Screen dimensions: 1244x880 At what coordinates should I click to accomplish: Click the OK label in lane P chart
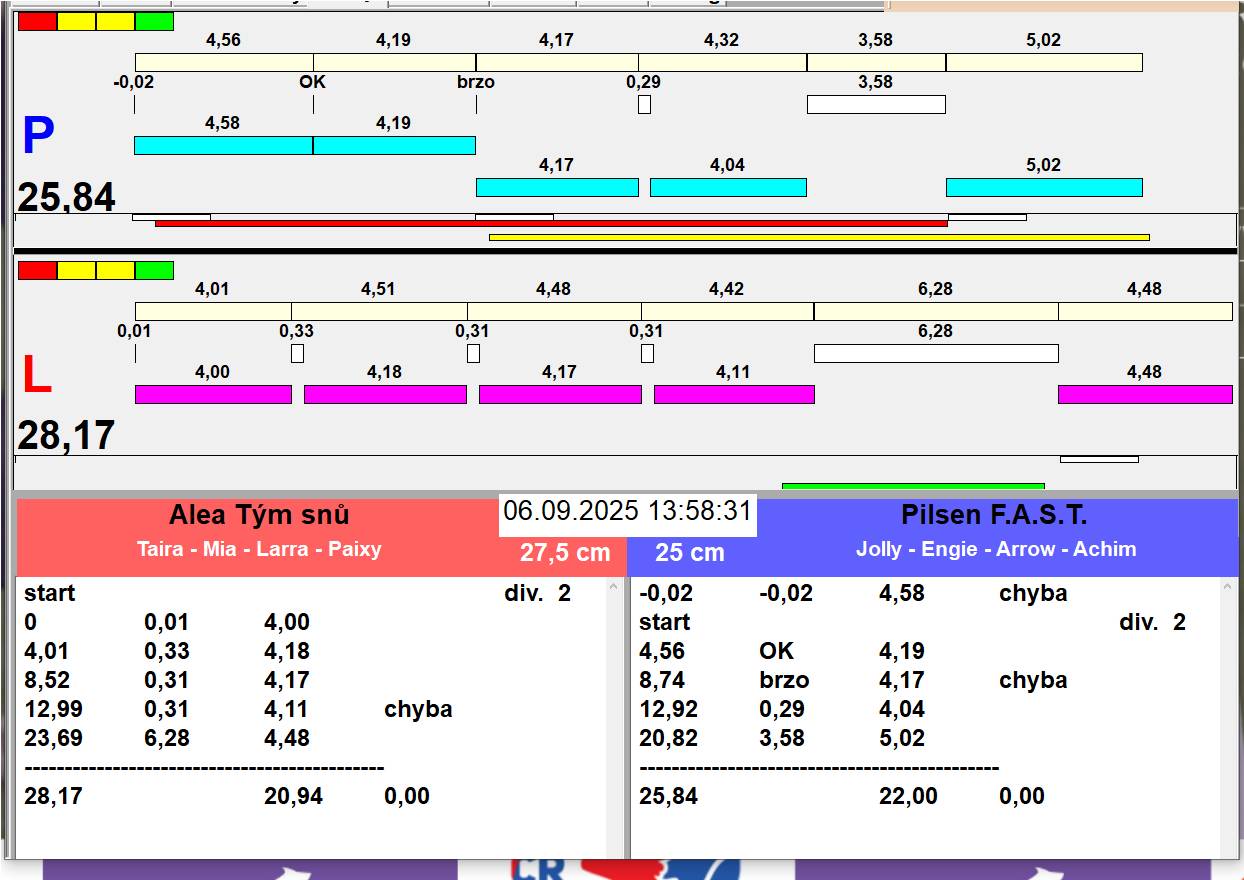pyautogui.click(x=313, y=82)
